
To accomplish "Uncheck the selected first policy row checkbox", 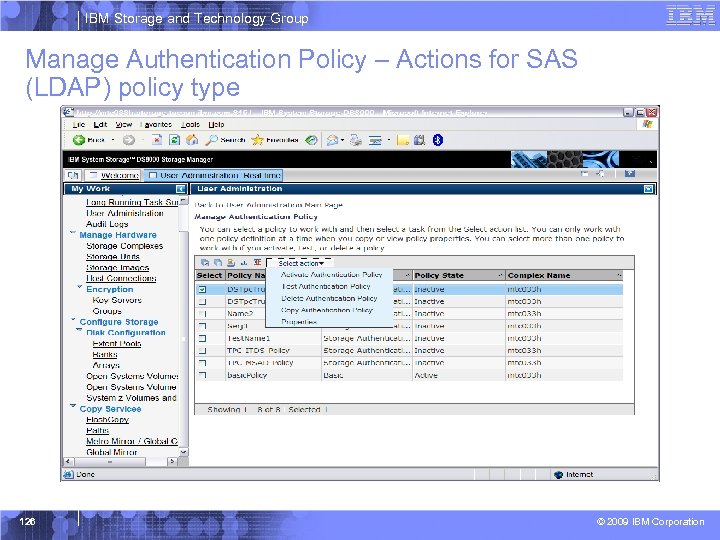I will tap(202, 289).
